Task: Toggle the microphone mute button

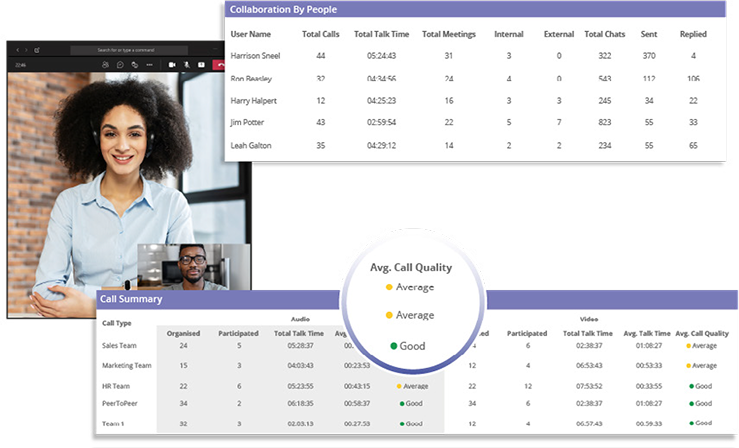Action: point(187,65)
